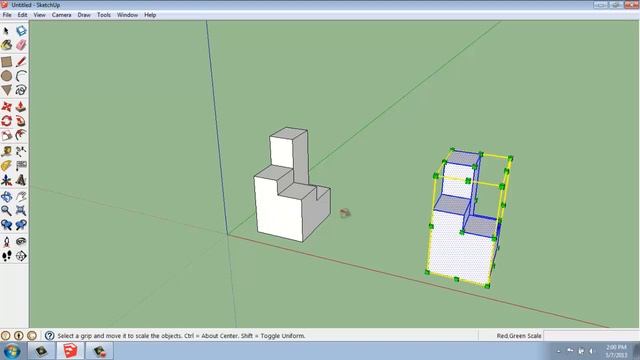Pick the Tape Measure tool
640x360 pixels.
(x=6, y=152)
